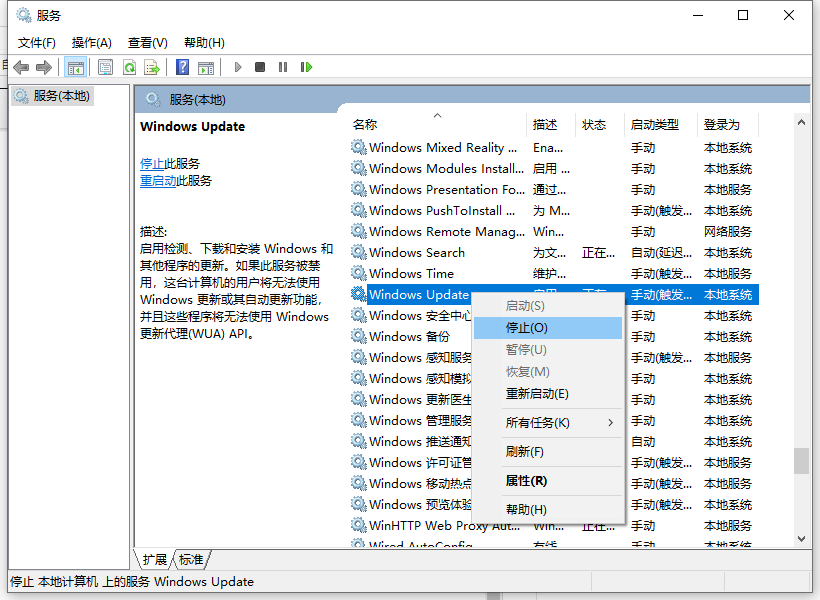Sort by the 描述 column header
Viewport: 820px width, 600px height.
(x=551, y=124)
